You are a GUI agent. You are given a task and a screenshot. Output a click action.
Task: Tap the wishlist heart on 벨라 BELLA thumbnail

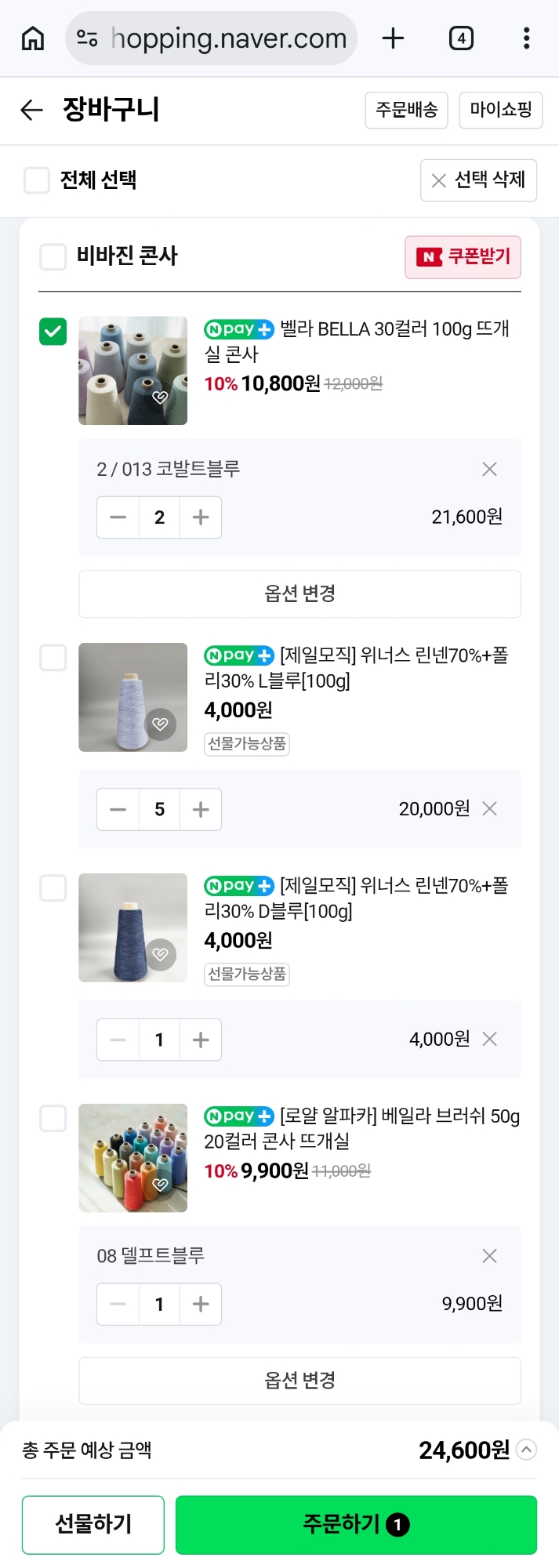[160, 397]
